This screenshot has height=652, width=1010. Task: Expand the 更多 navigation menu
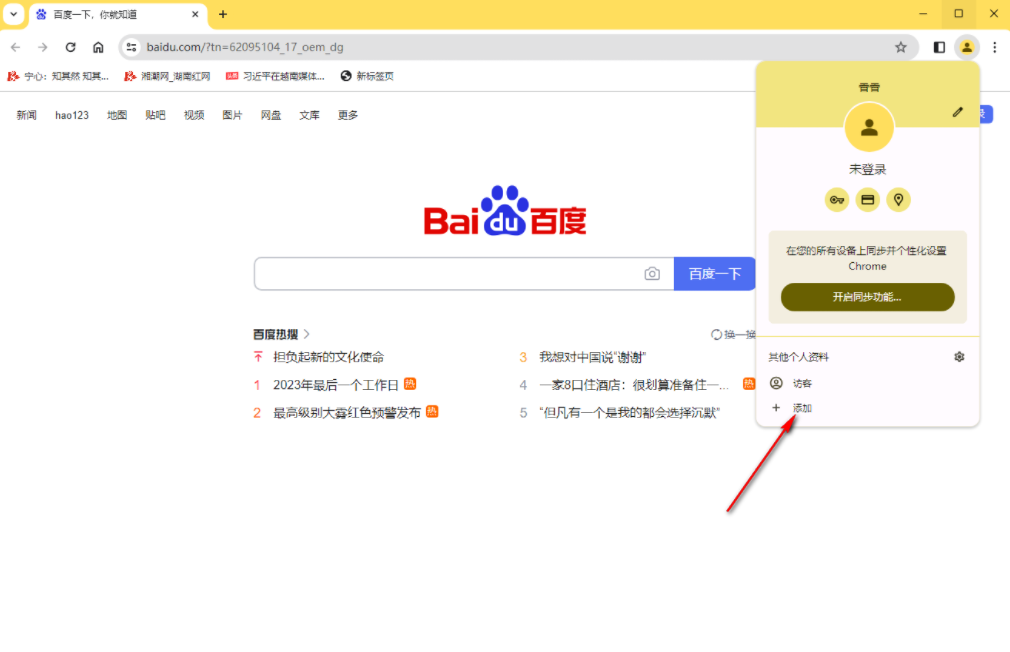point(348,115)
